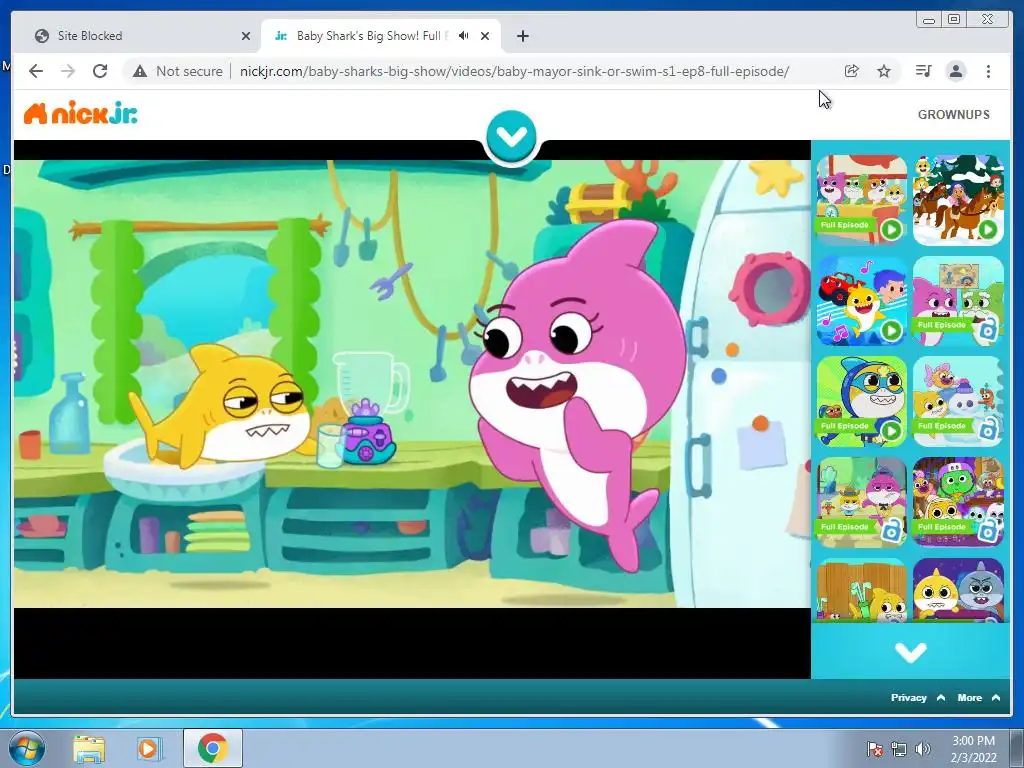Open the locked pink and green sharks episode
1024x768 pixels.
(958, 300)
